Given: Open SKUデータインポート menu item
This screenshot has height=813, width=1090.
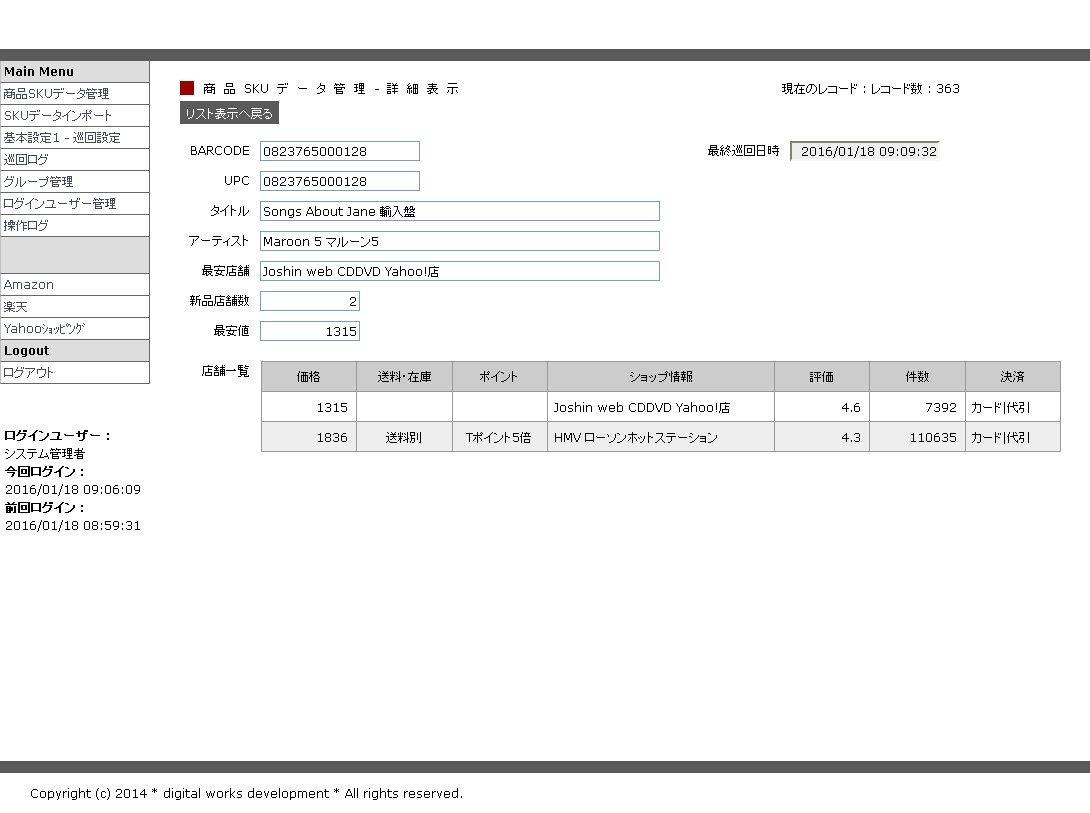Looking at the screenshot, I should tap(74, 115).
